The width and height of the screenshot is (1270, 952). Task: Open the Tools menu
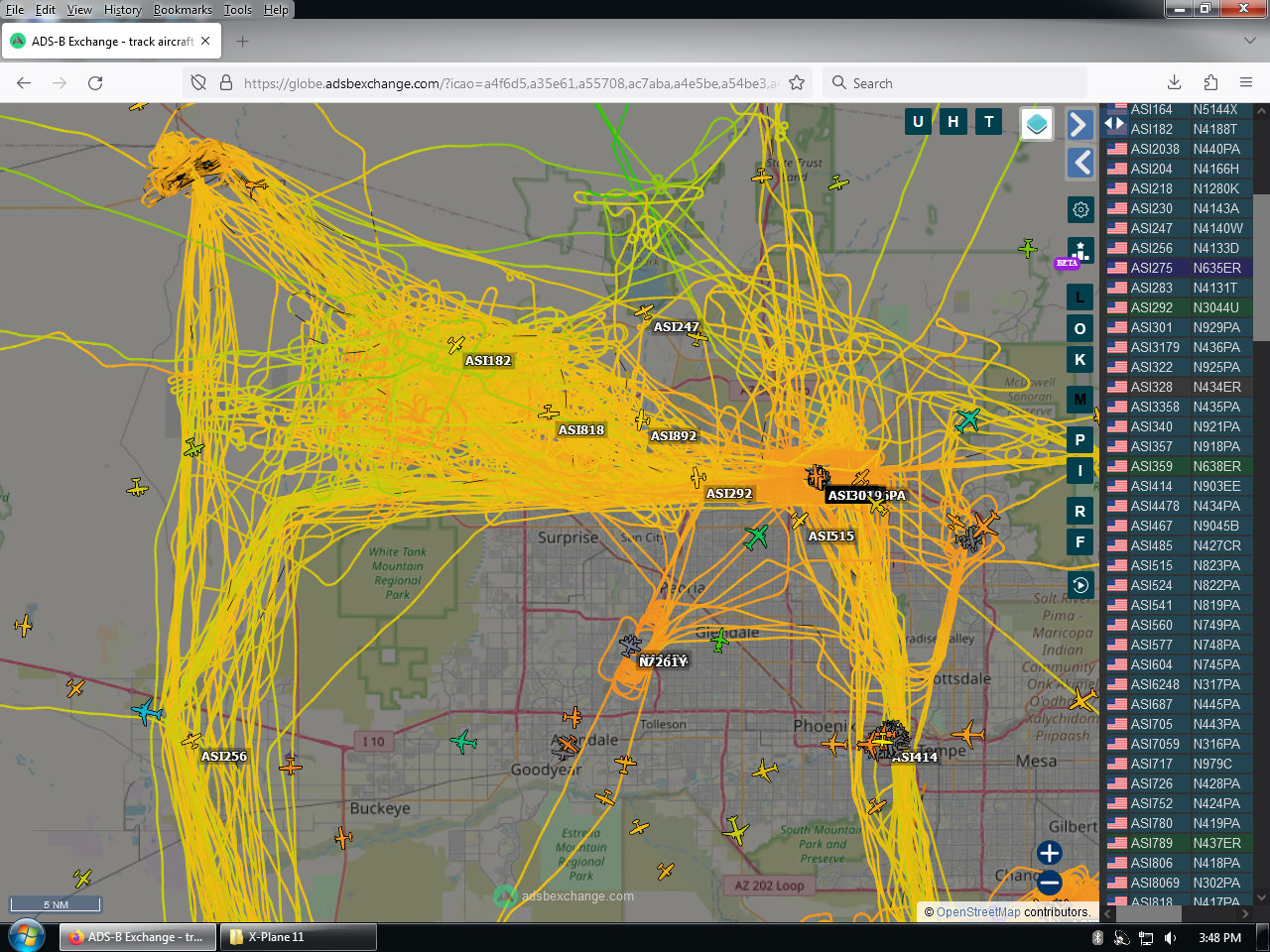click(238, 10)
